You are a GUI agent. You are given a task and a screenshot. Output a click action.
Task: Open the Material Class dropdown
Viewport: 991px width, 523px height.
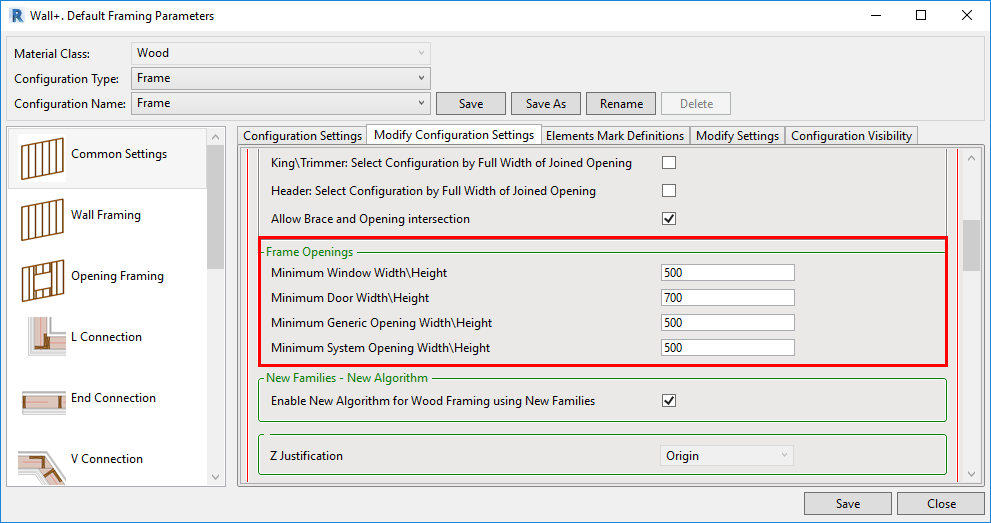point(281,53)
